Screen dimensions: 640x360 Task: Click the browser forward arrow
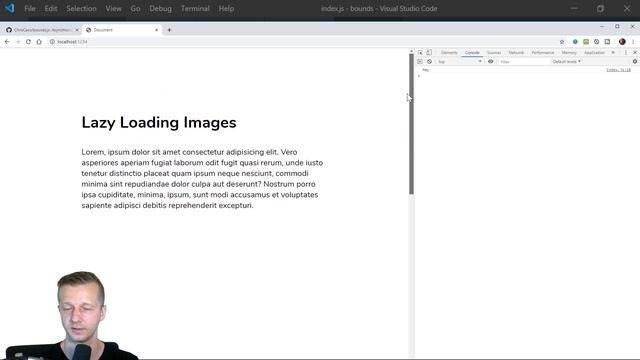(x=18, y=42)
